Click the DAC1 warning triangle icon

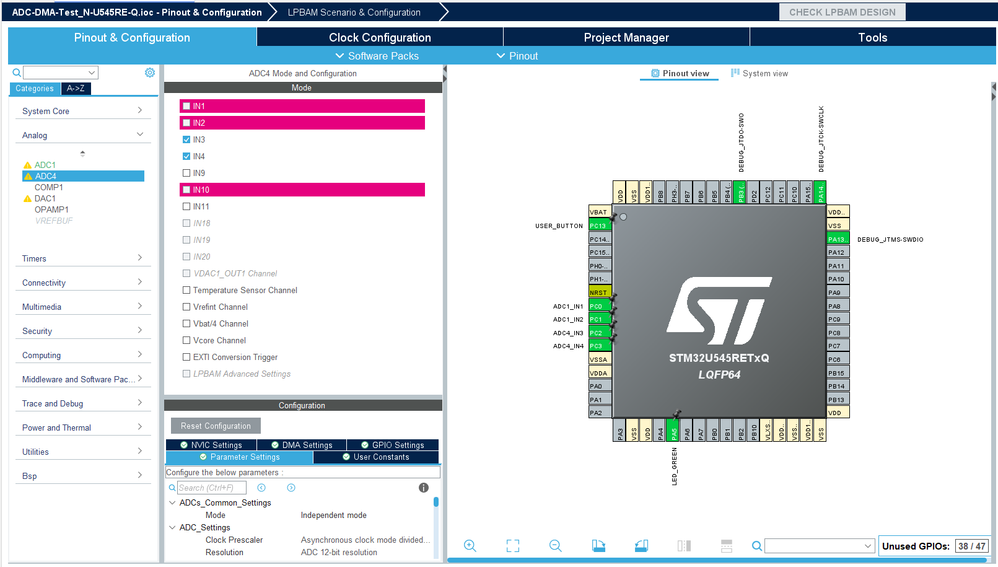27,199
